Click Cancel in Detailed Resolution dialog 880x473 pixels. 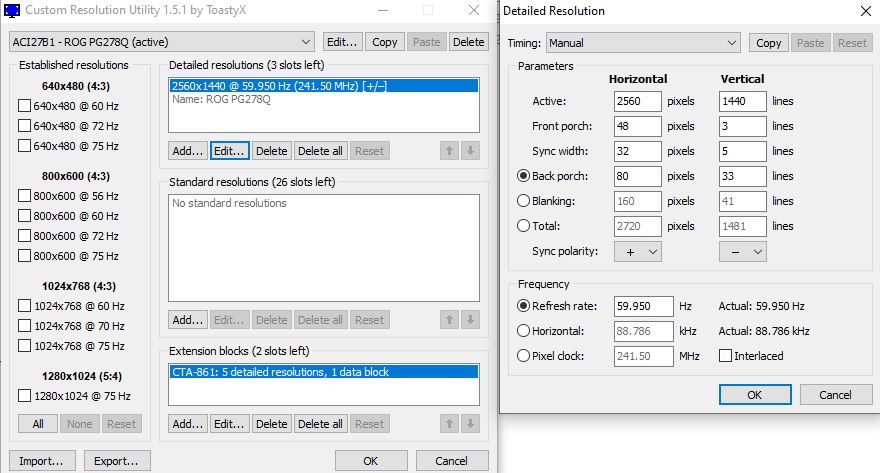point(835,394)
